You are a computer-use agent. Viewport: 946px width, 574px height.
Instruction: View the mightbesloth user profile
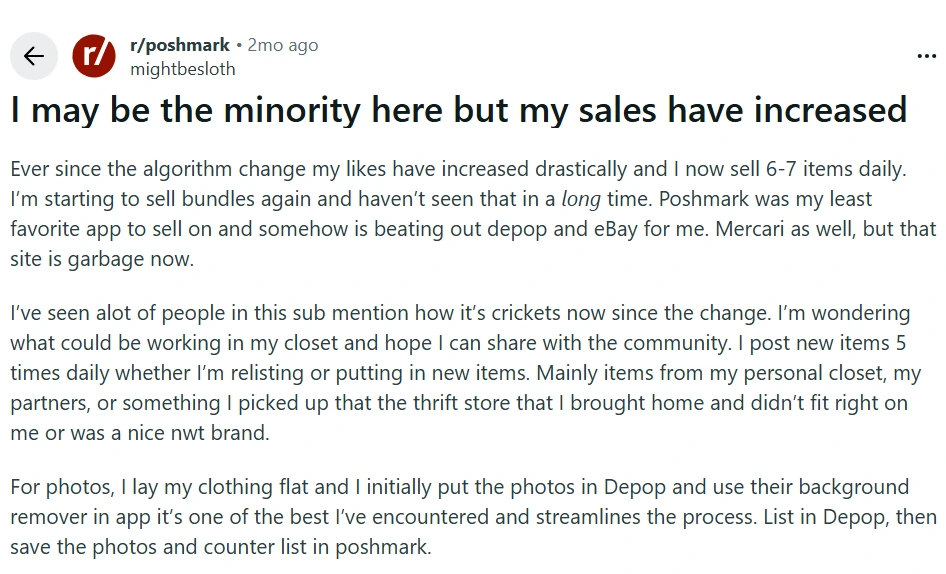[x=183, y=69]
